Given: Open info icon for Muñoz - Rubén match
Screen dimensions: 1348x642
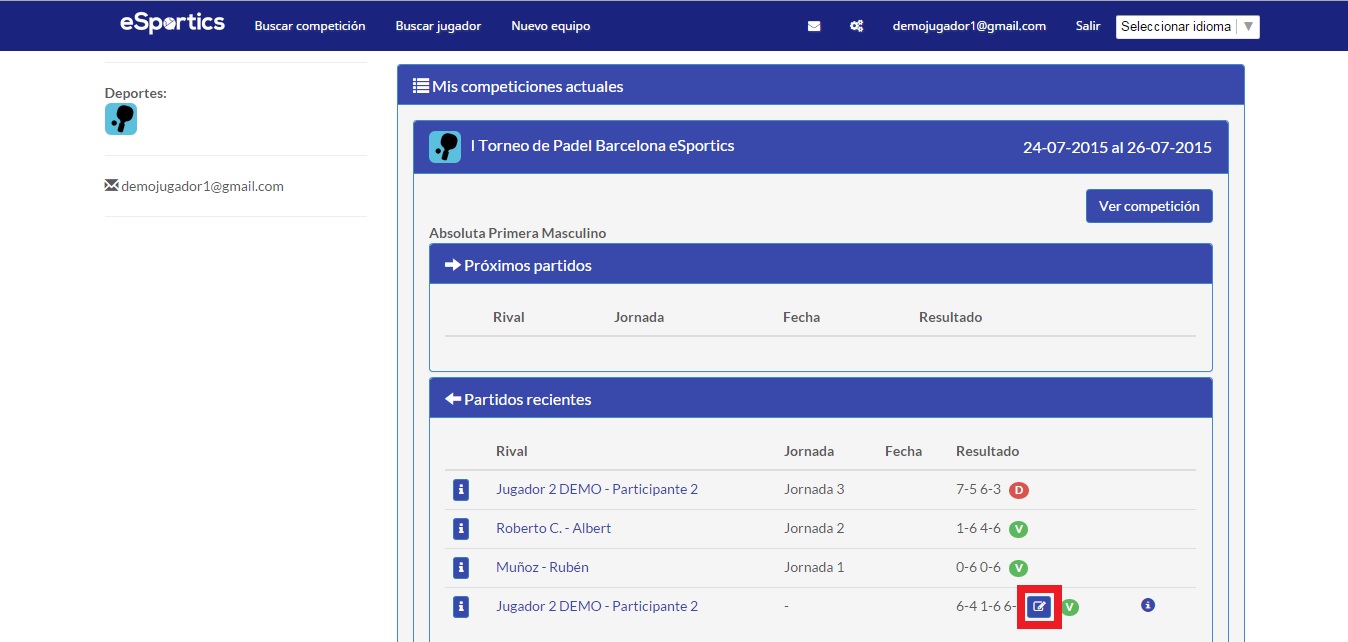Looking at the screenshot, I should [x=461, y=567].
